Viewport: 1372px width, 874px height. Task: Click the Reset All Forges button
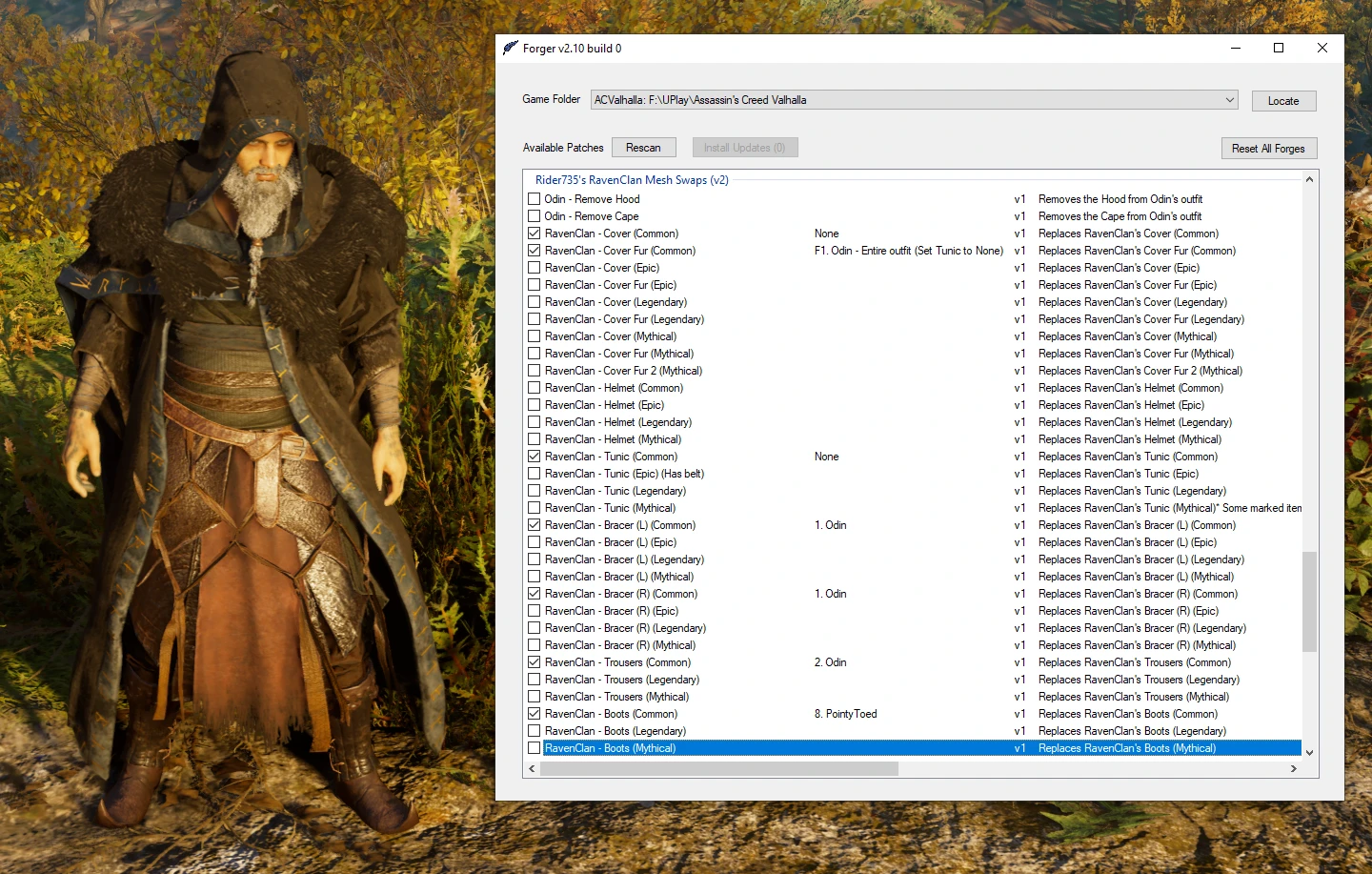click(1268, 149)
